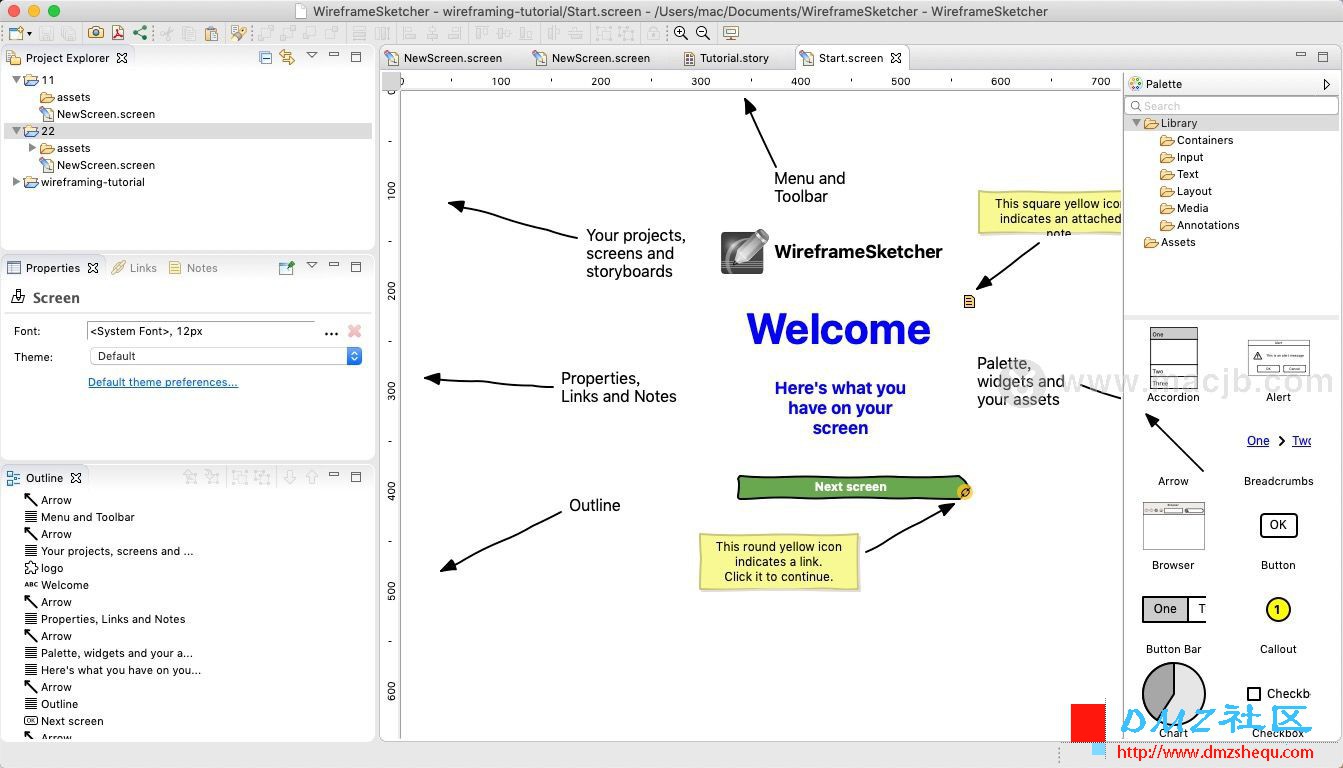
Task: Click the New wizard toolbar icon
Action: click(15, 33)
